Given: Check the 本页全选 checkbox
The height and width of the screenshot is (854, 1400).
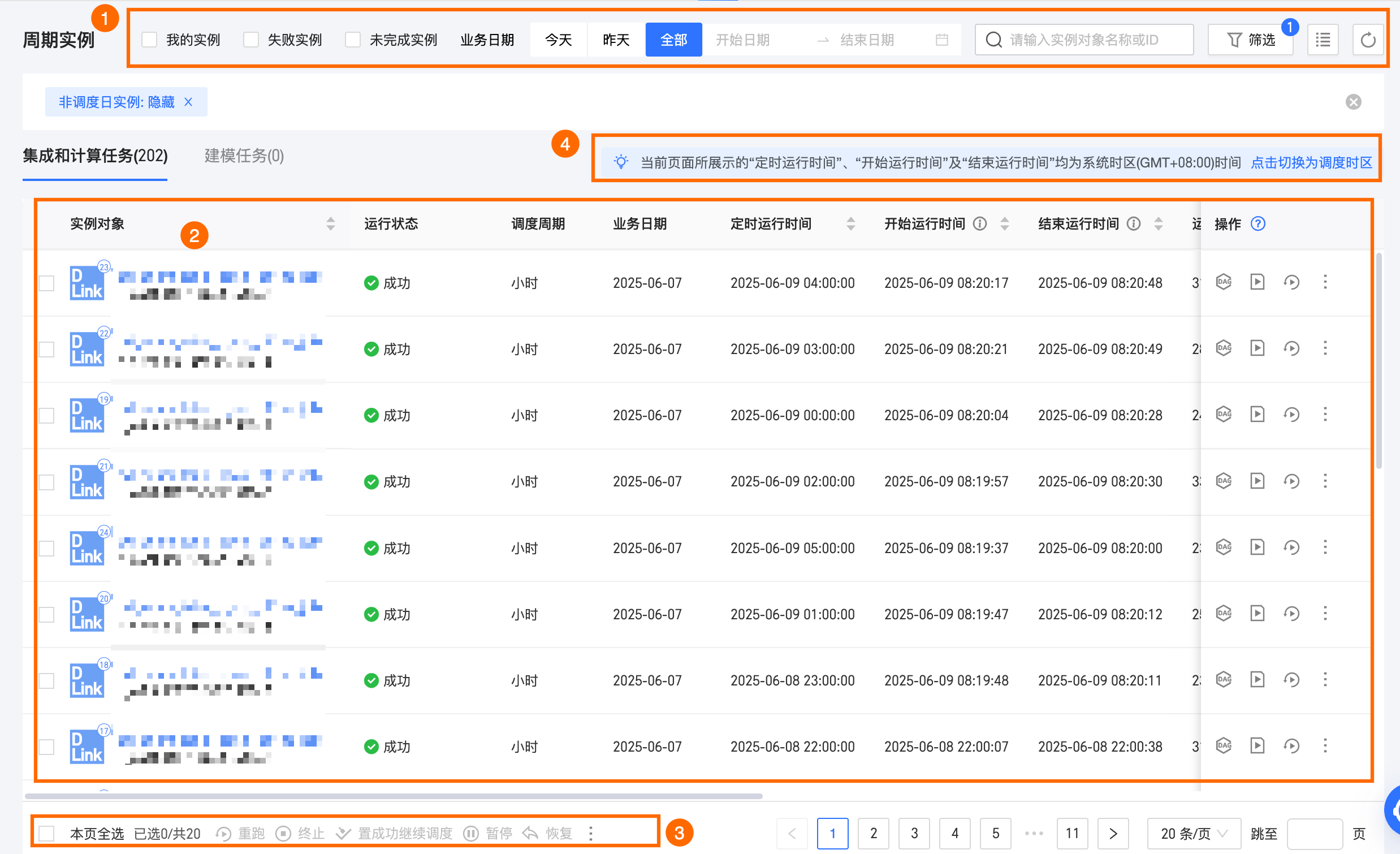Looking at the screenshot, I should click(46, 834).
